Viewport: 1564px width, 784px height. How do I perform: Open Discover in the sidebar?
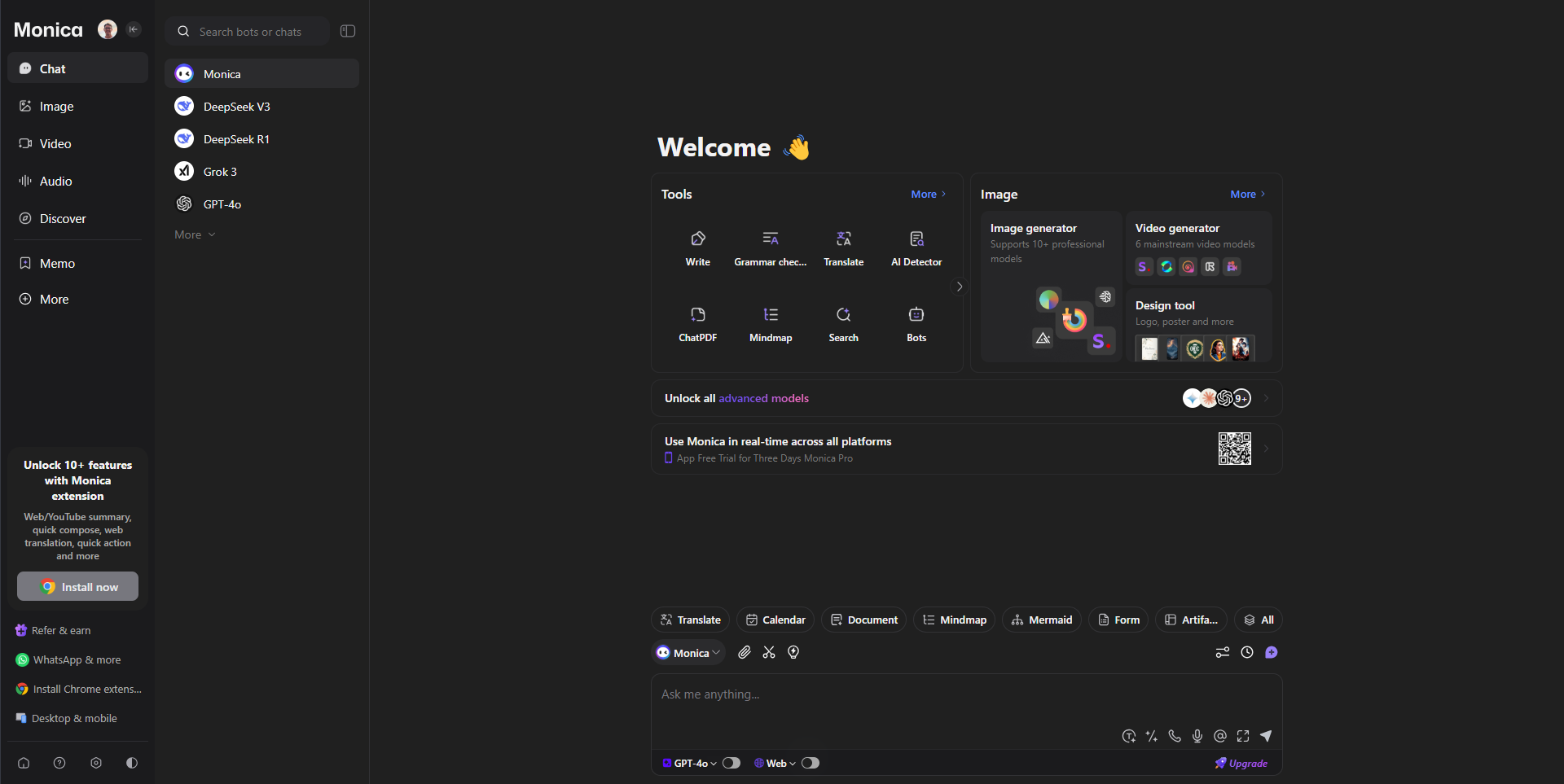pyautogui.click(x=62, y=219)
